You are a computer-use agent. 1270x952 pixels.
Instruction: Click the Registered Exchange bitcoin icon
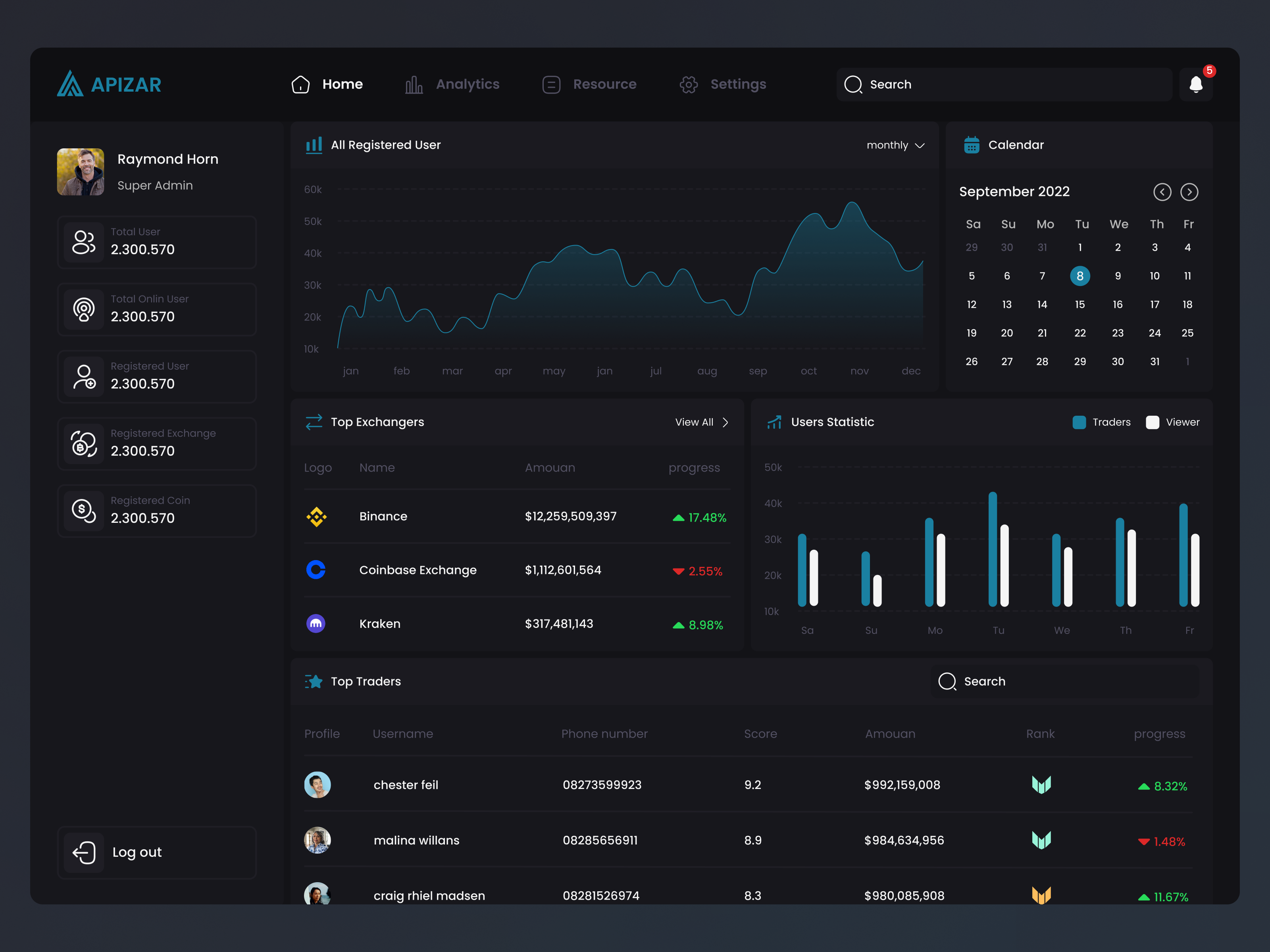(84, 443)
